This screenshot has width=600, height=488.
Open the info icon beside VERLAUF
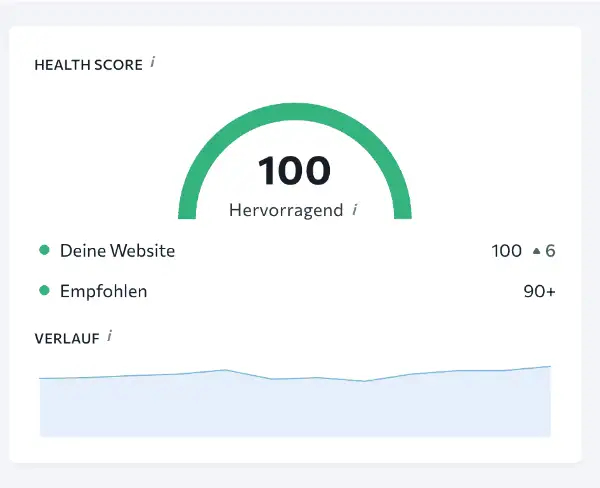(109, 336)
